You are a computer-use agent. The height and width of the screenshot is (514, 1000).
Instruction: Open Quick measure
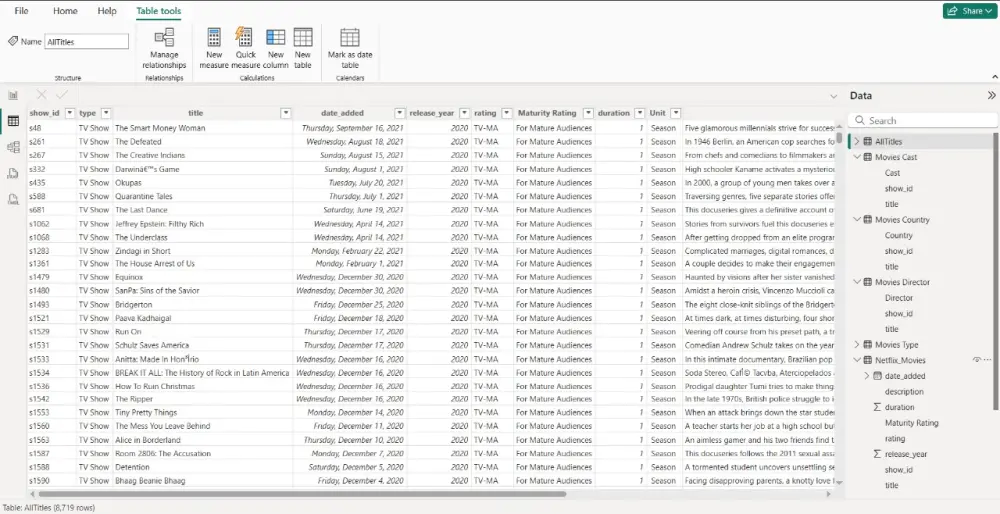(x=245, y=48)
